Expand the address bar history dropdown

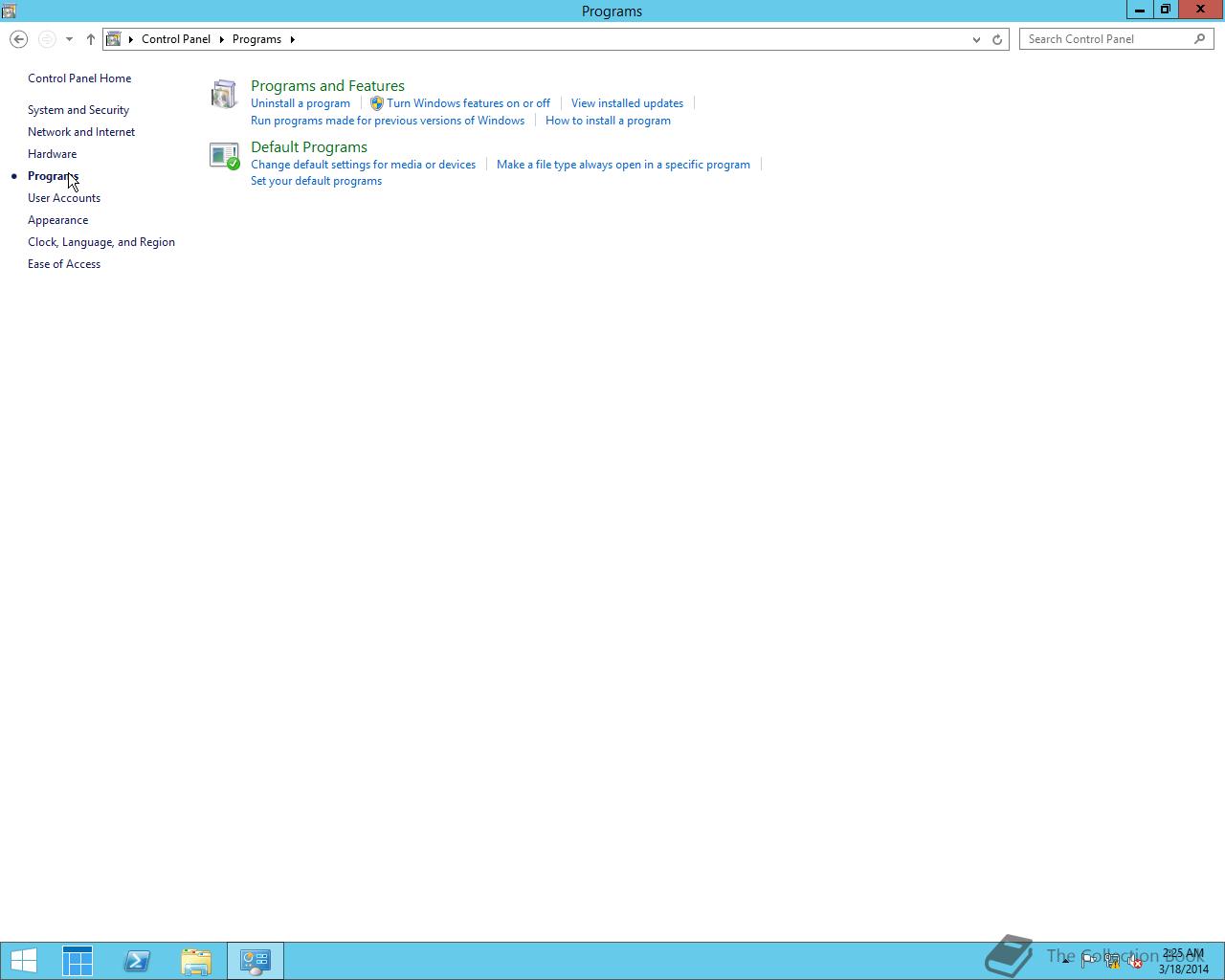(x=976, y=39)
